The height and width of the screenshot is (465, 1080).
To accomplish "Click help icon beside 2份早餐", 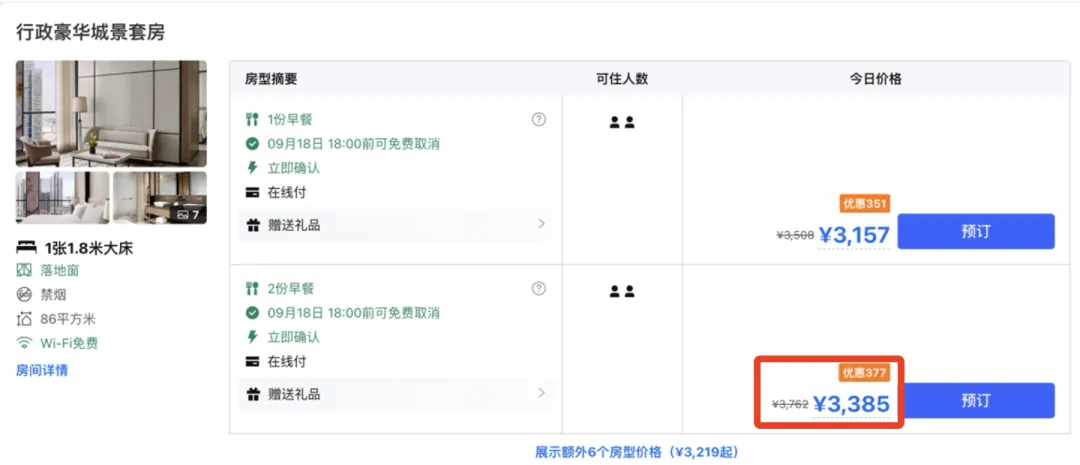I will coord(539,288).
